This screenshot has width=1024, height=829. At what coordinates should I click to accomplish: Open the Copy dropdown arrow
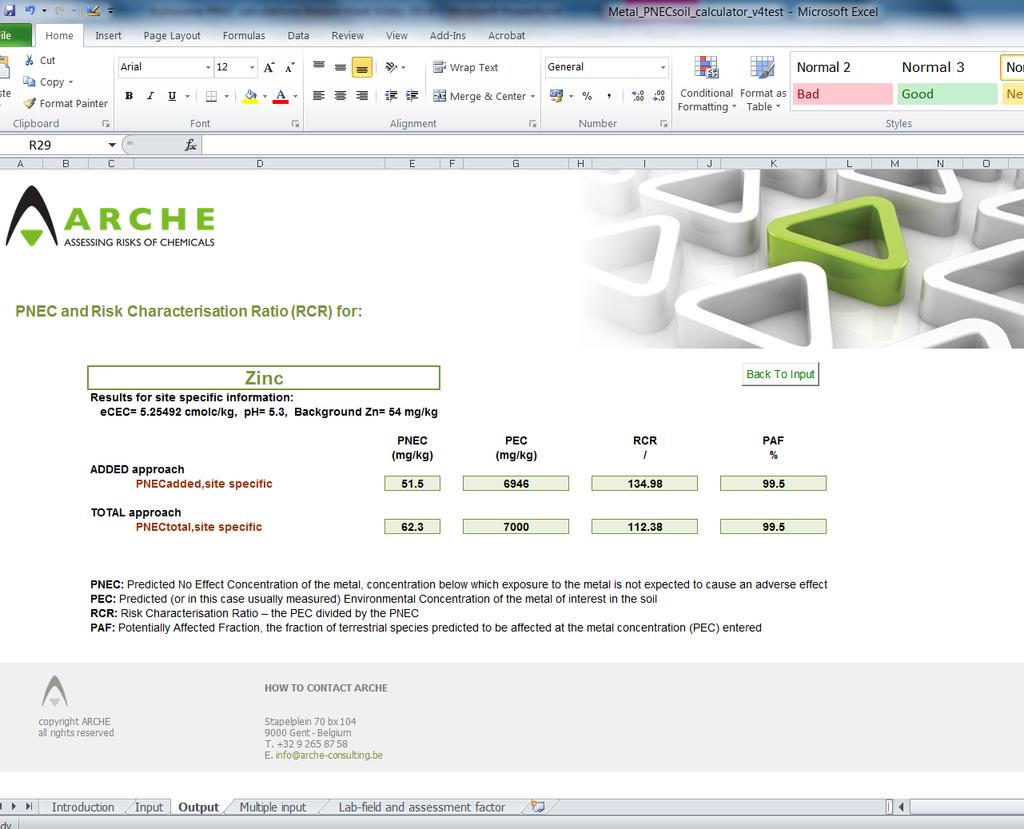(71, 82)
